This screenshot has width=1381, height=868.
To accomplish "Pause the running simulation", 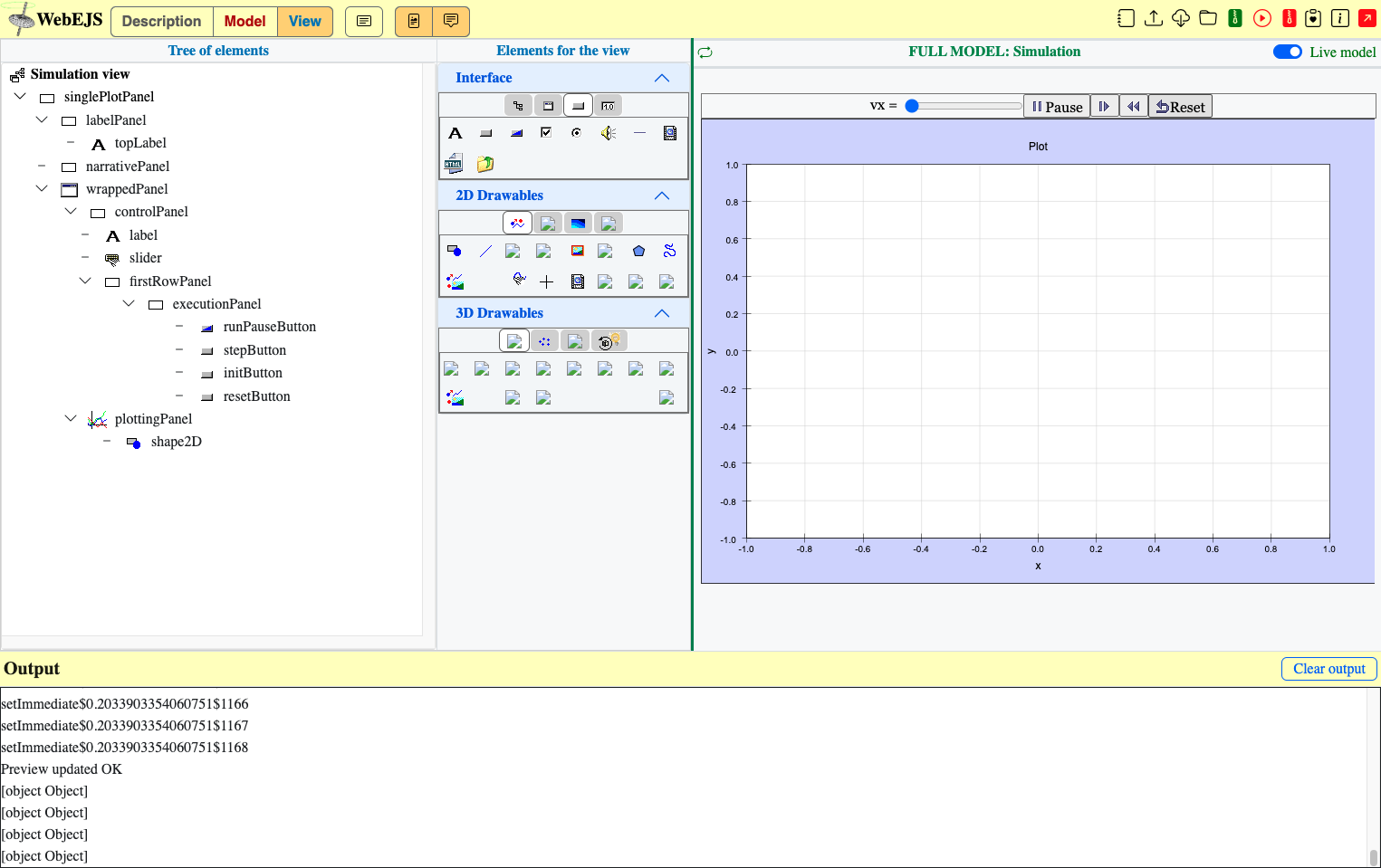I will point(1057,107).
